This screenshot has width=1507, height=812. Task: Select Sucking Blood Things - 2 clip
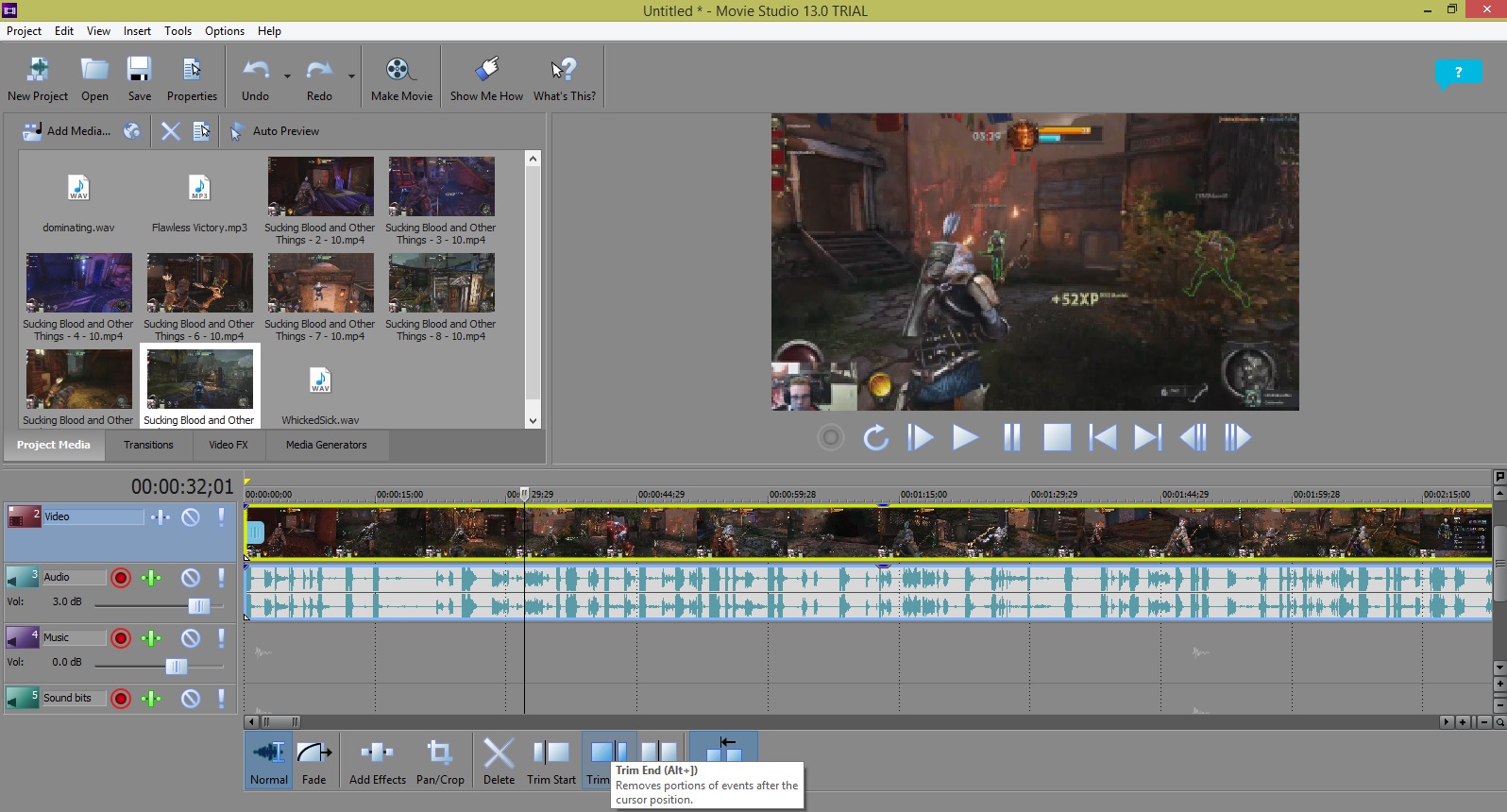tap(320, 202)
